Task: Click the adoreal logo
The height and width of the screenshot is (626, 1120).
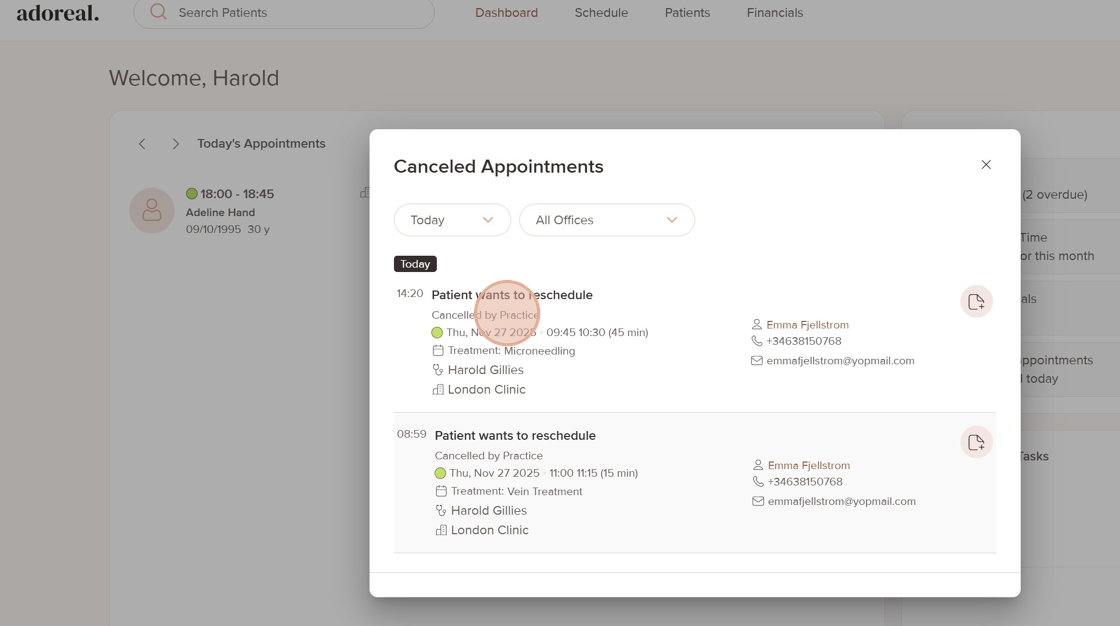Action: coord(58,12)
